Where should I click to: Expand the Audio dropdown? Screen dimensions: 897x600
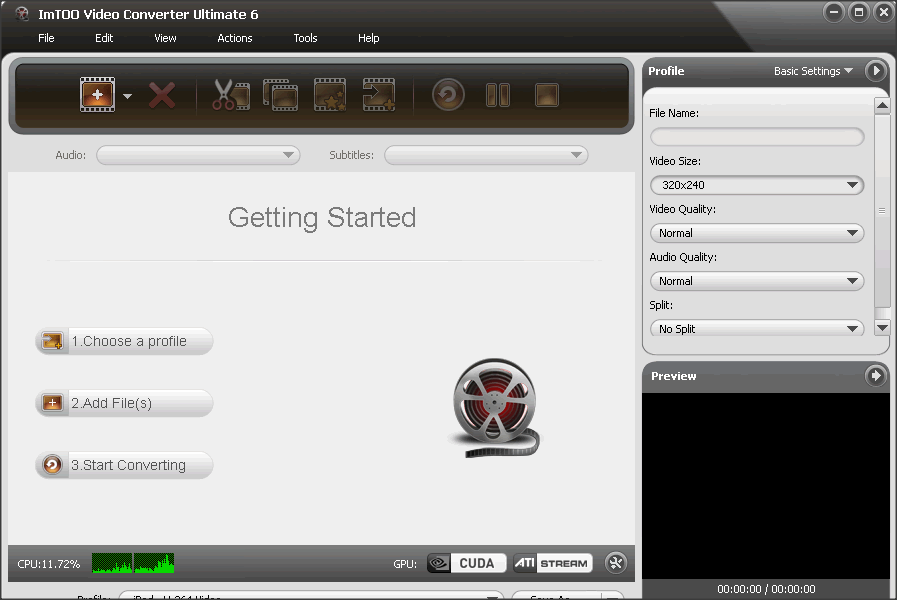198,155
